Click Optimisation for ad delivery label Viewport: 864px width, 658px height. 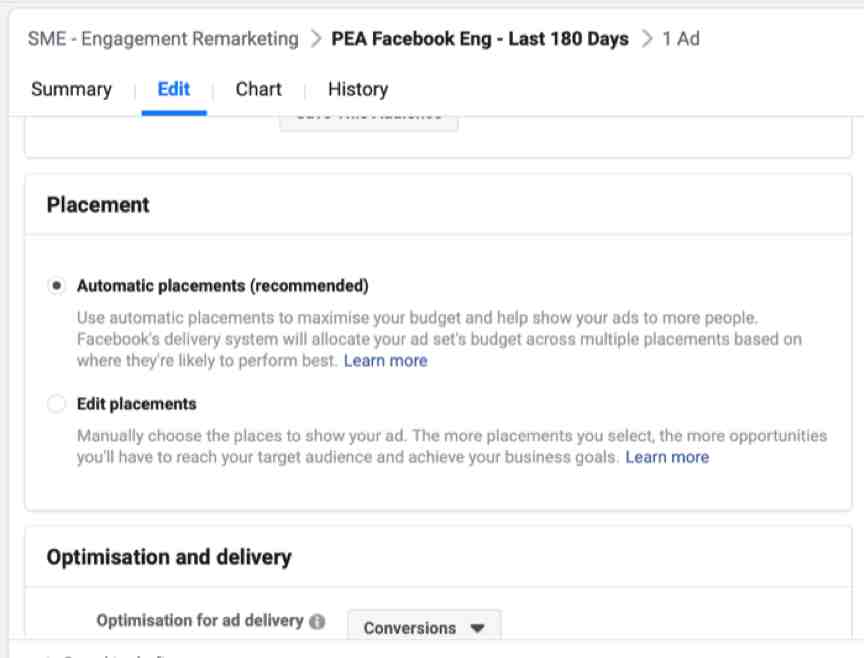200,621
